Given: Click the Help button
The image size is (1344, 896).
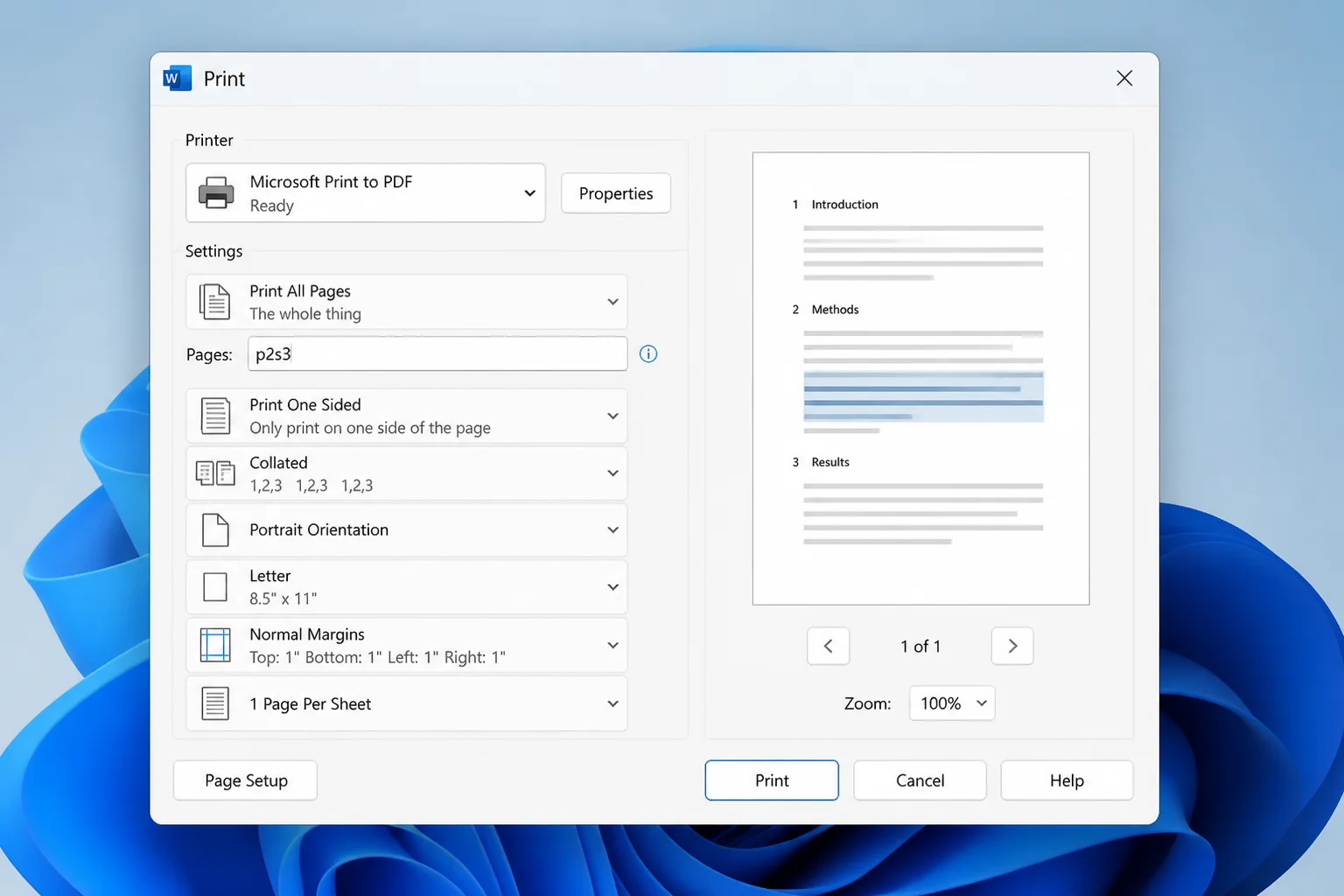Looking at the screenshot, I should [x=1067, y=780].
